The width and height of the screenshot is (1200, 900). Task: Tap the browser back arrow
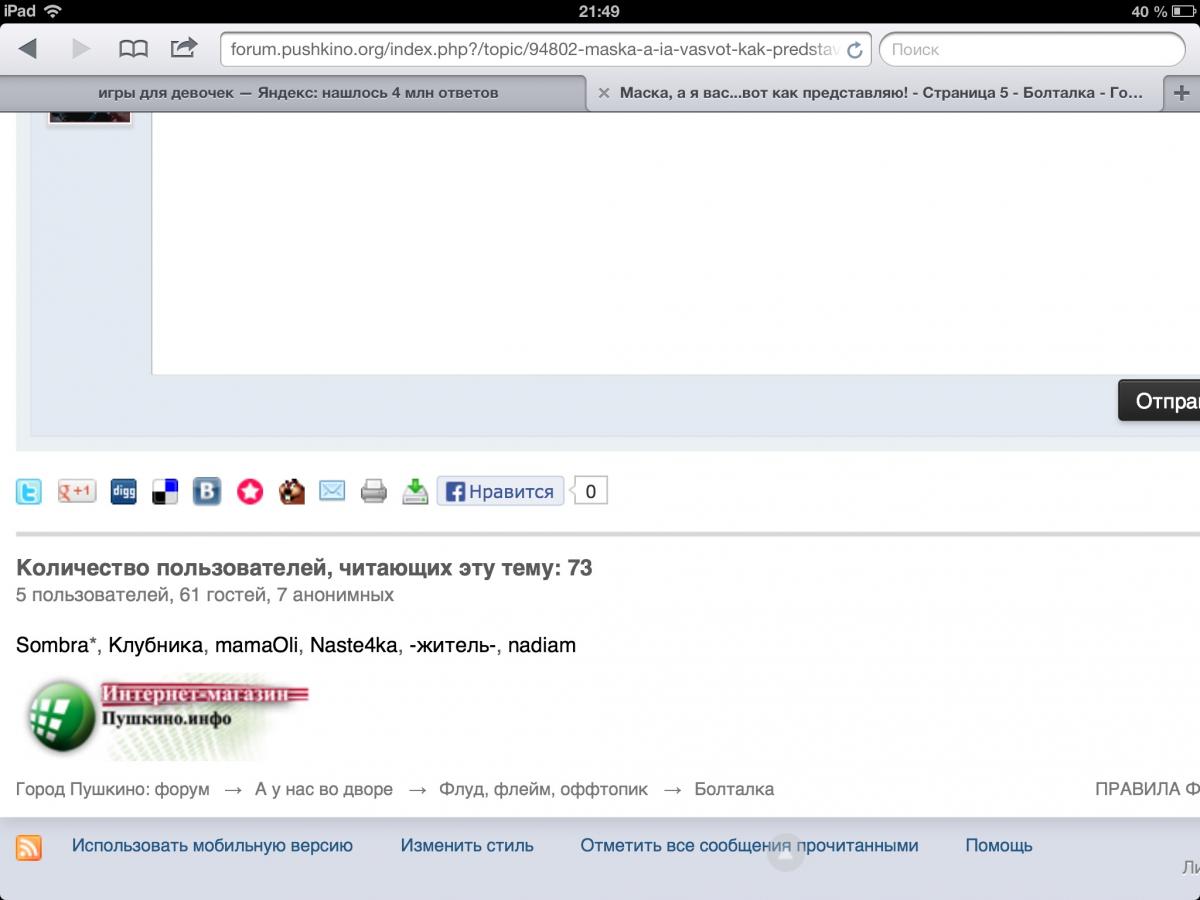coord(28,48)
